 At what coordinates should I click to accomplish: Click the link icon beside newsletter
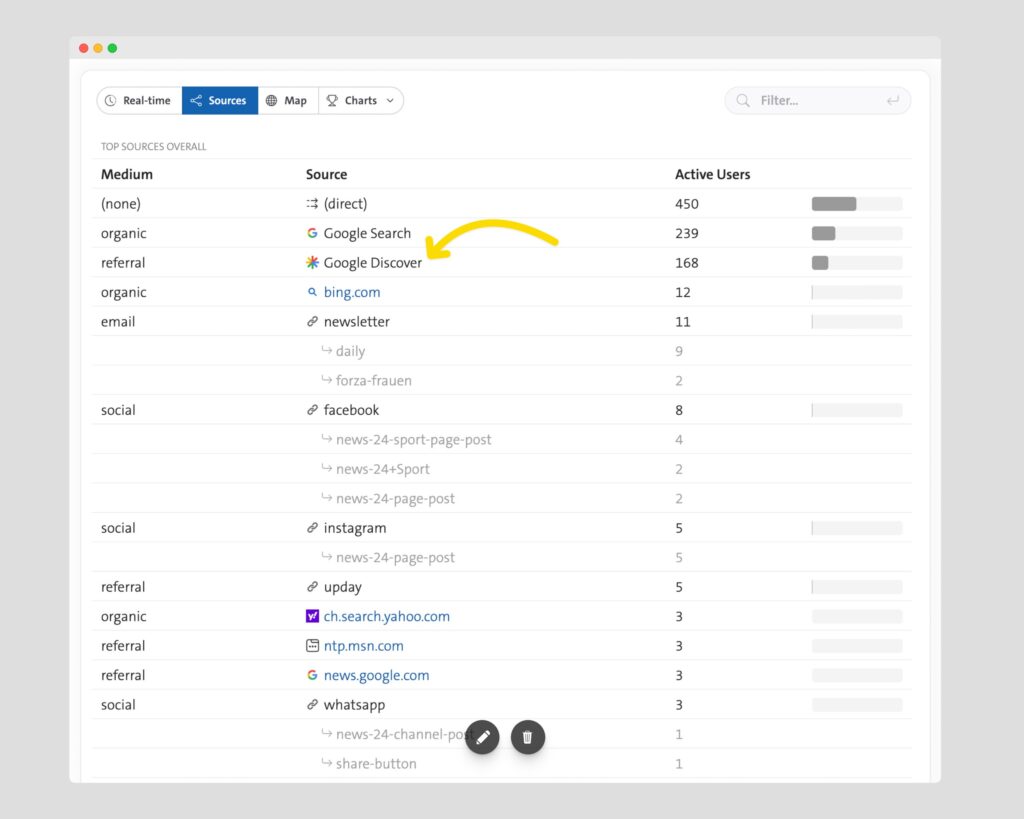click(312, 322)
